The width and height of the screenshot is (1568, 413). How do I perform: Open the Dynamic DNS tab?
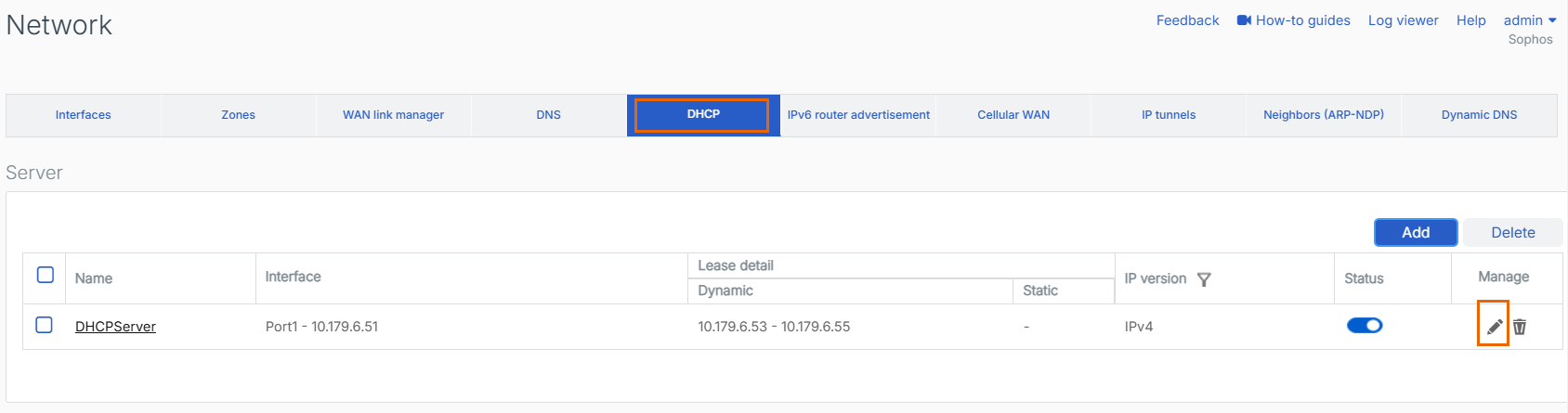pyautogui.click(x=1479, y=115)
